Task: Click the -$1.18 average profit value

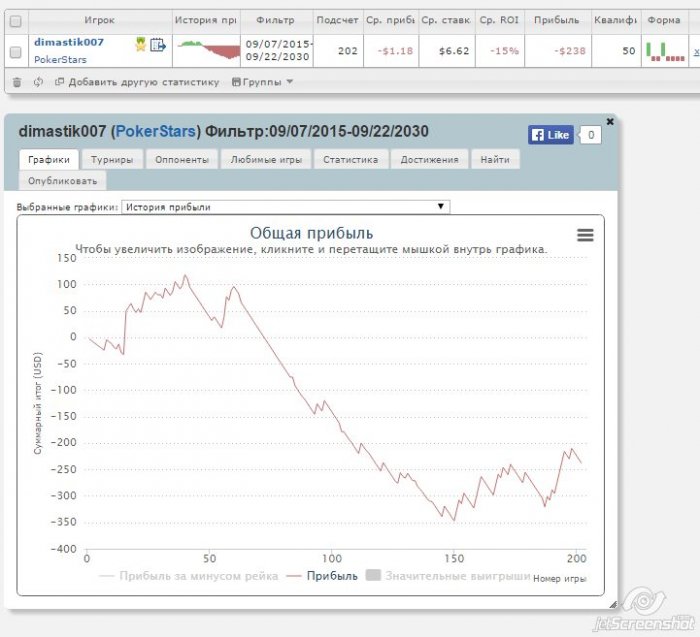Action: point(395,51)
